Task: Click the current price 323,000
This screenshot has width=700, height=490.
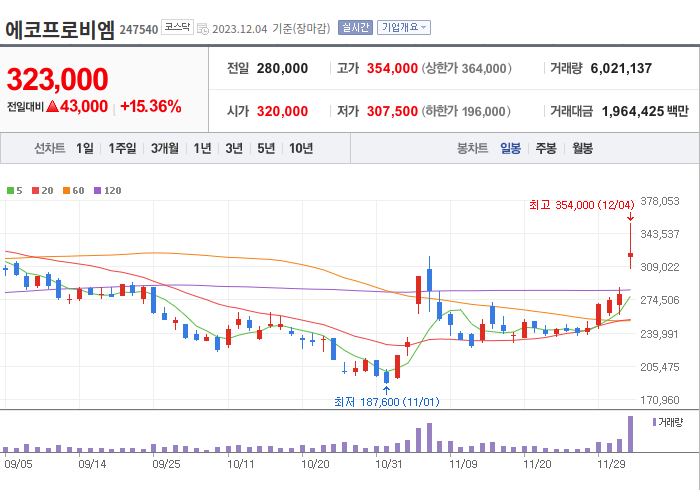Action: point(58,79)
